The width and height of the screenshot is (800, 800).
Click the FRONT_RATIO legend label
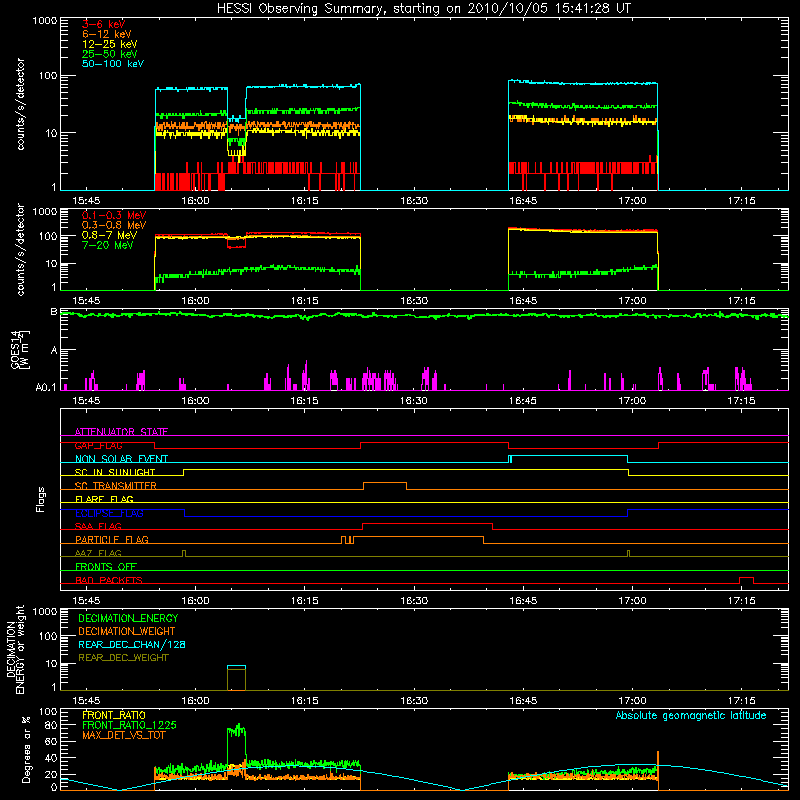tap(114, 715)
